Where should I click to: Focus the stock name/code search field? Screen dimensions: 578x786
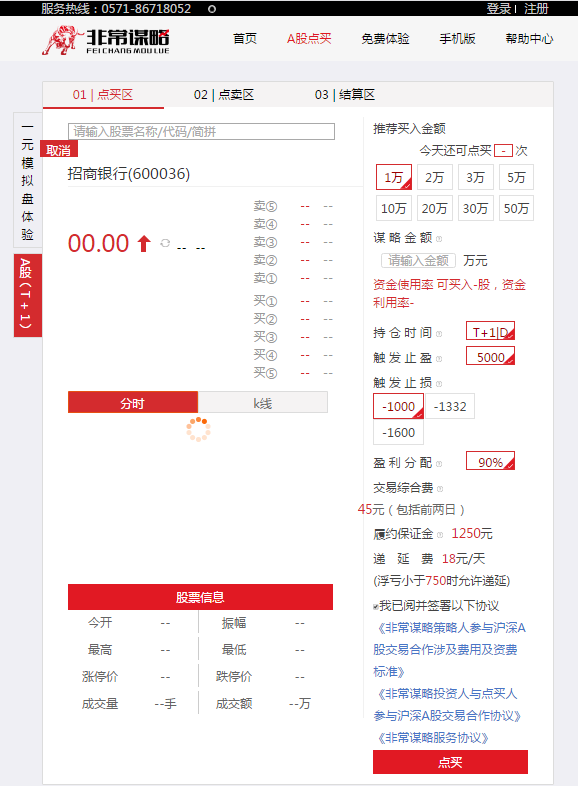(201, 131)
